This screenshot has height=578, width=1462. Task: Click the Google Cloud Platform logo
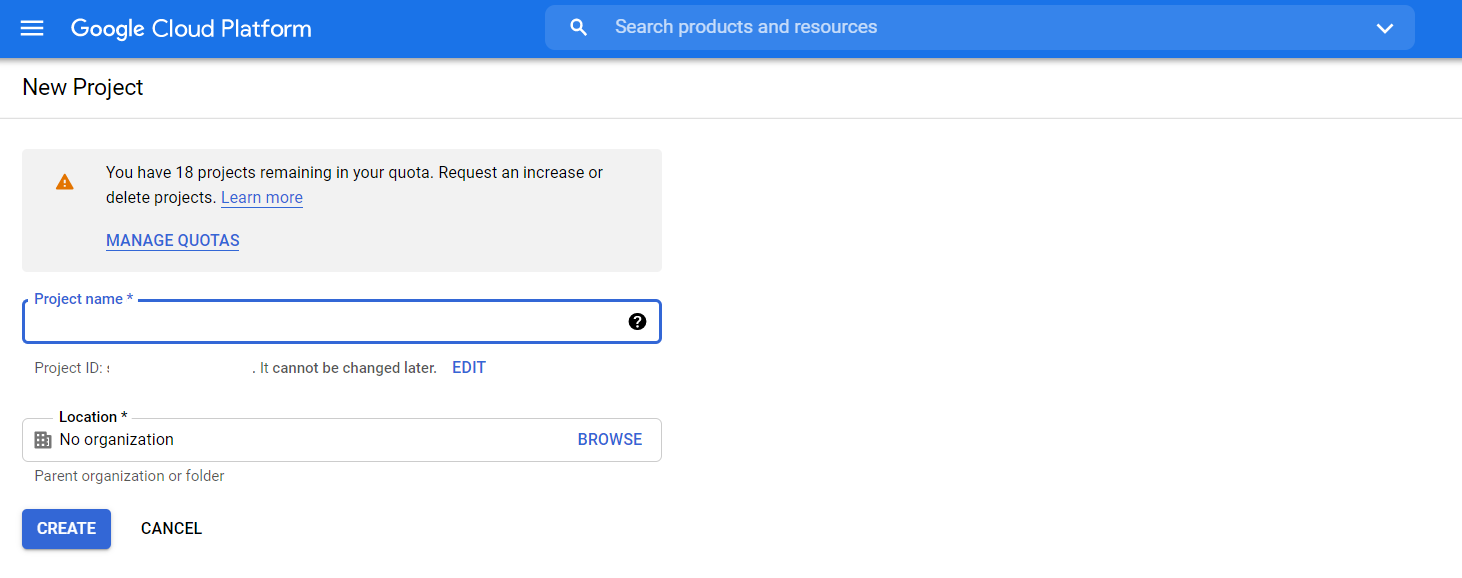point(191,28)
